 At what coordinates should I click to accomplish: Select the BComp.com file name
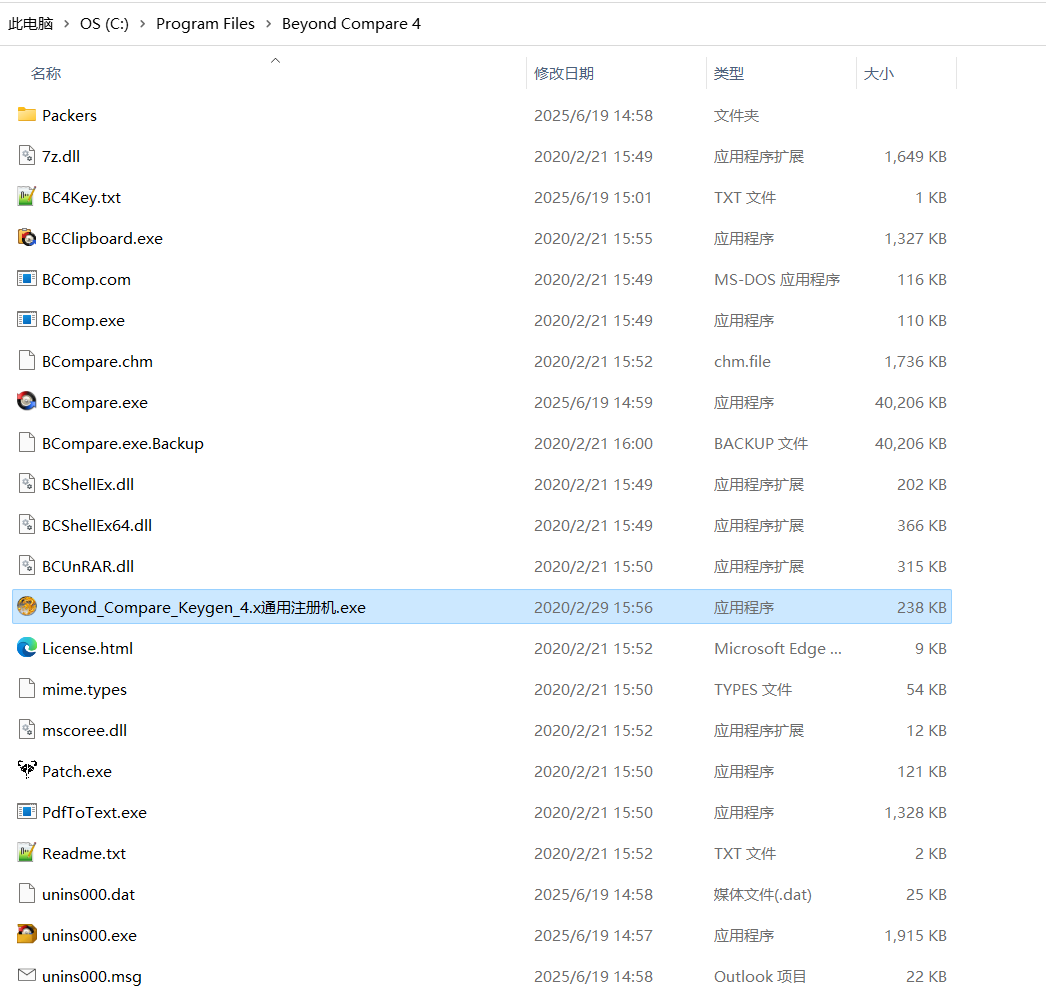click(86, 280)
